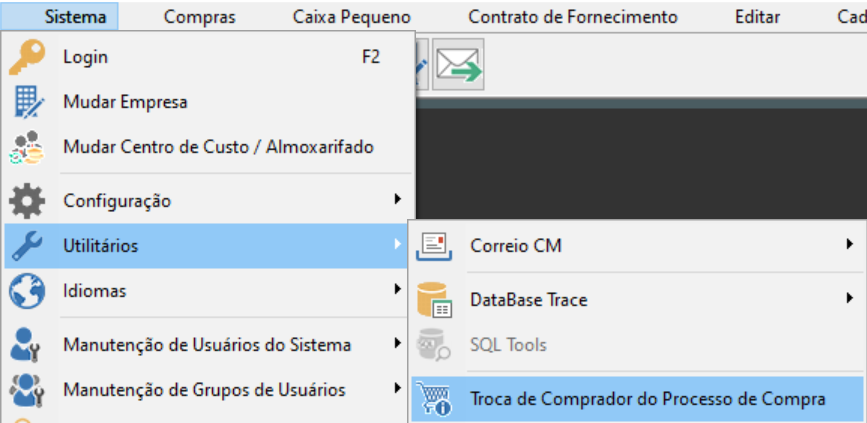The height and width of the screenshot is (423, 867).
Task: Click the key icon beside Login
Action: [x=27, y=57]
